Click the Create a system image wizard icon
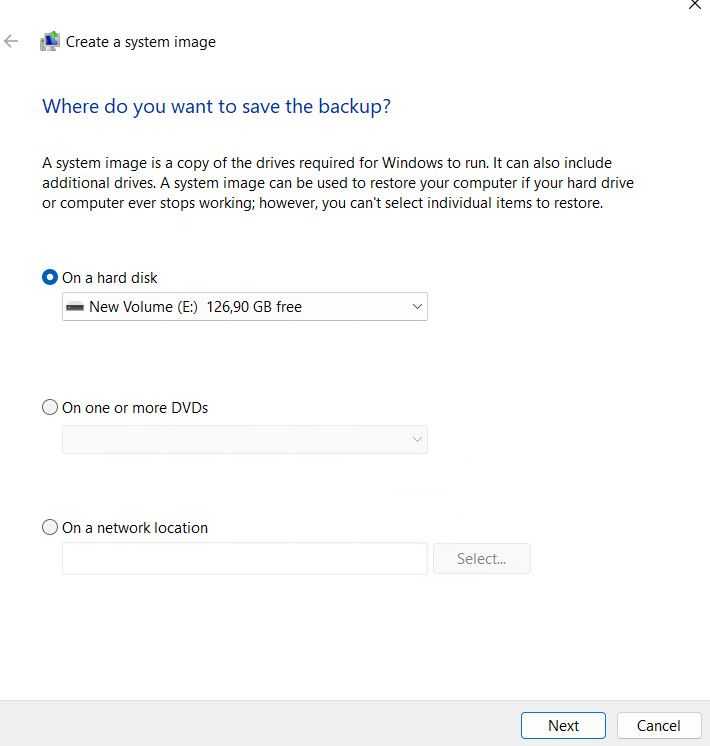Viewport: 710px width, 746px height. [49, 42]
